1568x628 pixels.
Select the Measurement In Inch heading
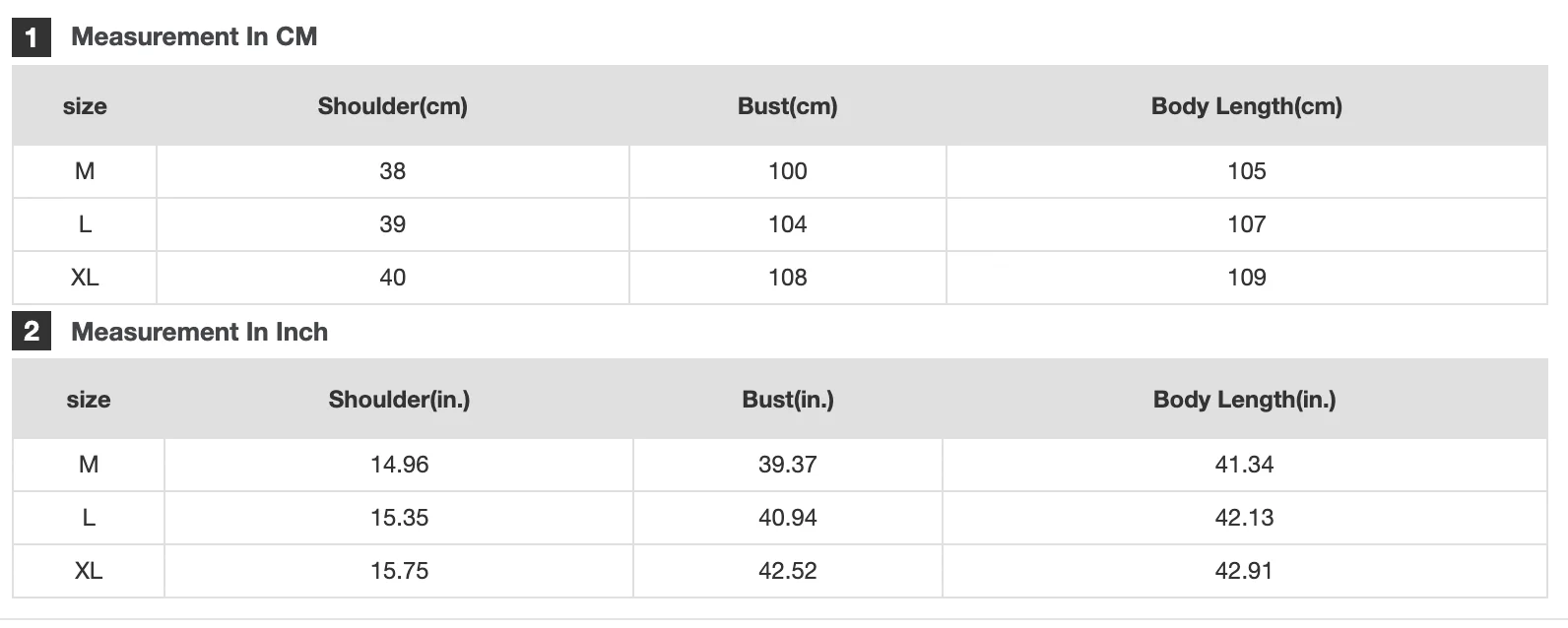pyautogui.click(x=199, y=332)
